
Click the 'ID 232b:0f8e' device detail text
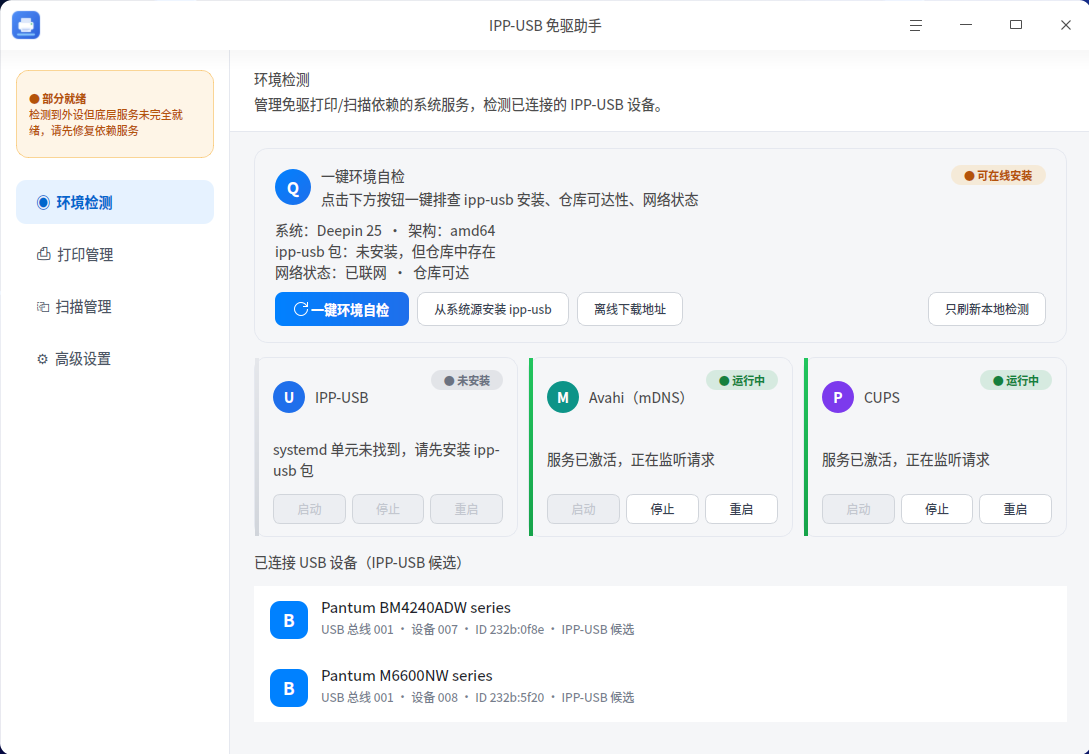point(510,630)
